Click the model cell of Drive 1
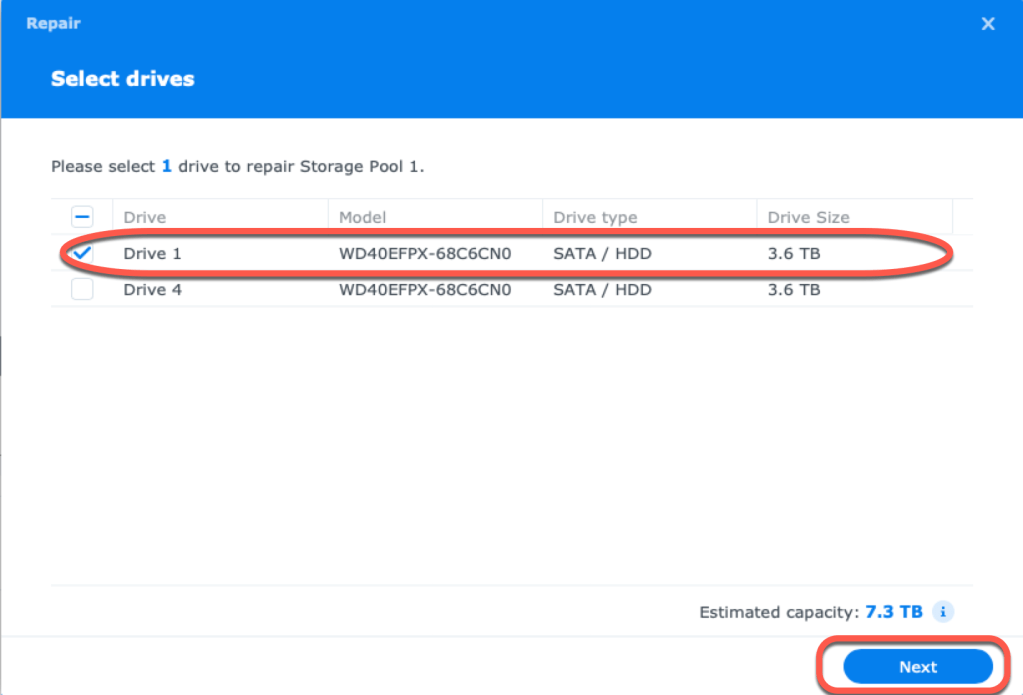This screenshot has height=695, width=1023. click(425, 254)
